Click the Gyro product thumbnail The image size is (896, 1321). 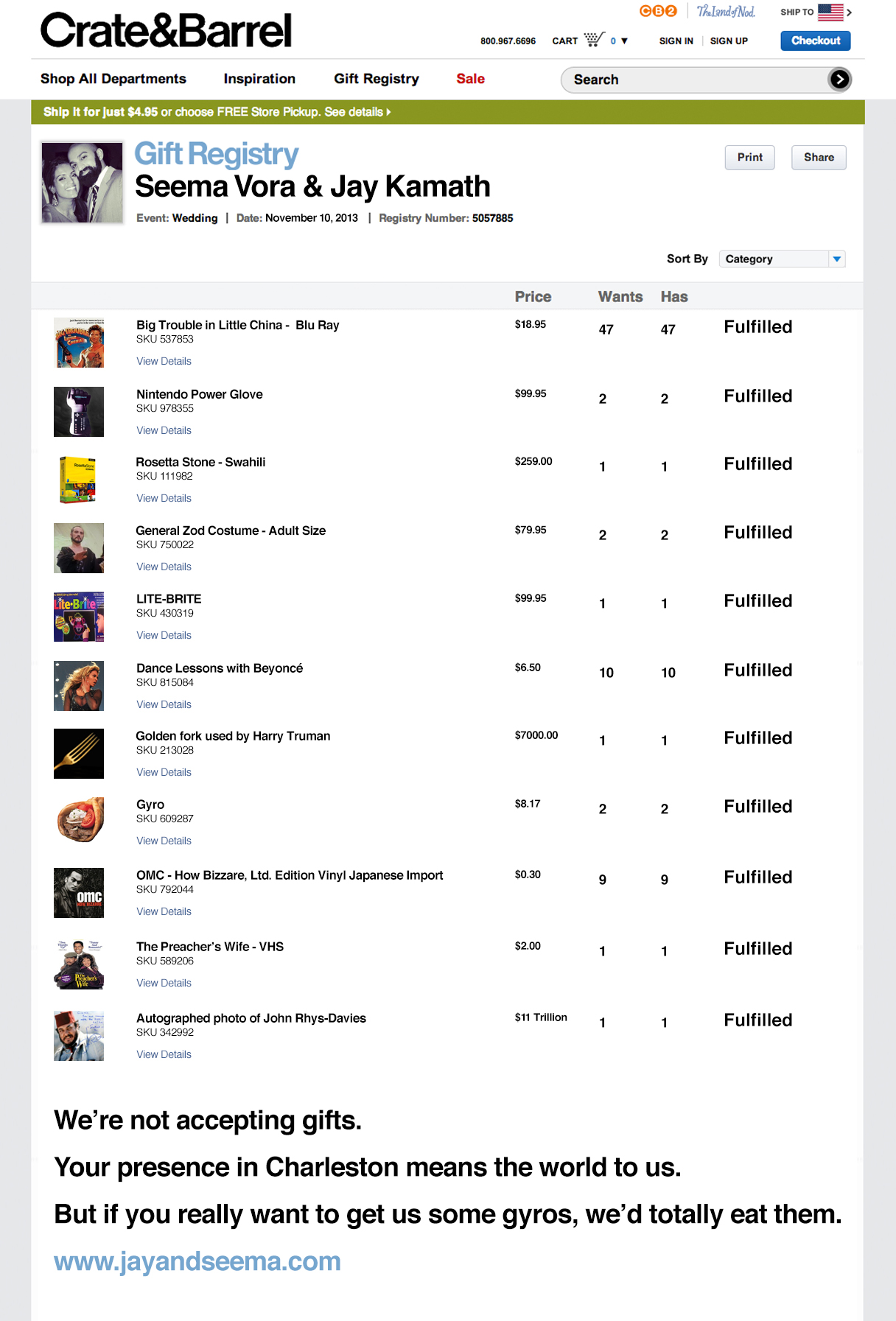click(80, 819)
